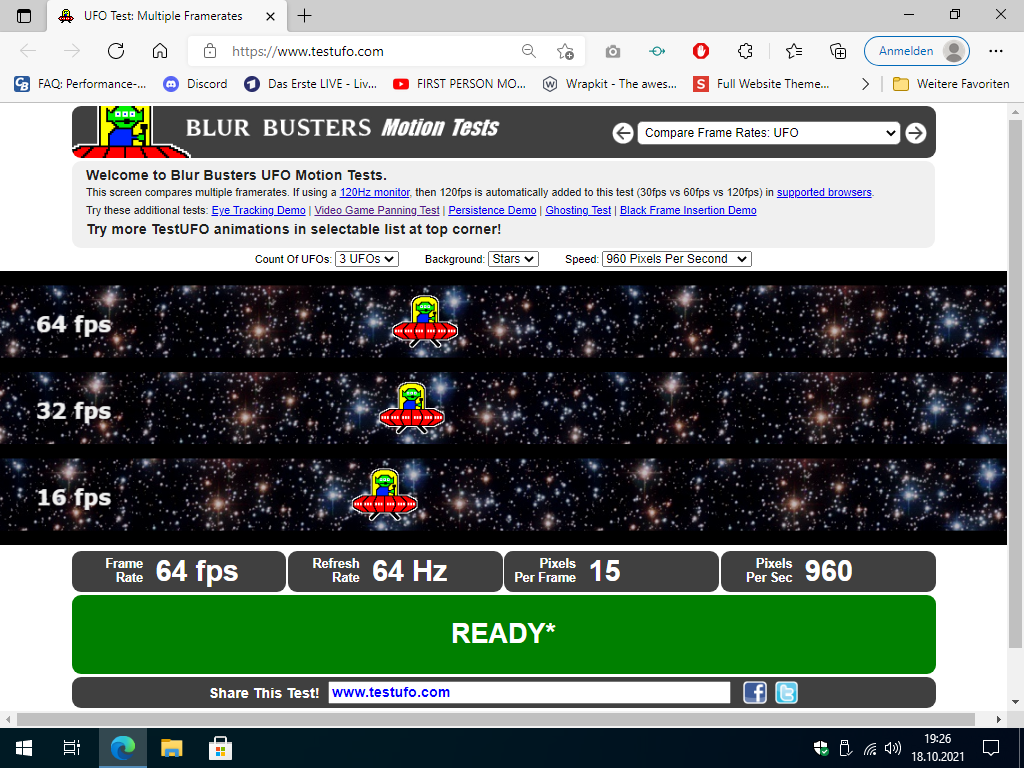Click the site lock icon in address bar
1024x768 pixels.
coord(210,51)
